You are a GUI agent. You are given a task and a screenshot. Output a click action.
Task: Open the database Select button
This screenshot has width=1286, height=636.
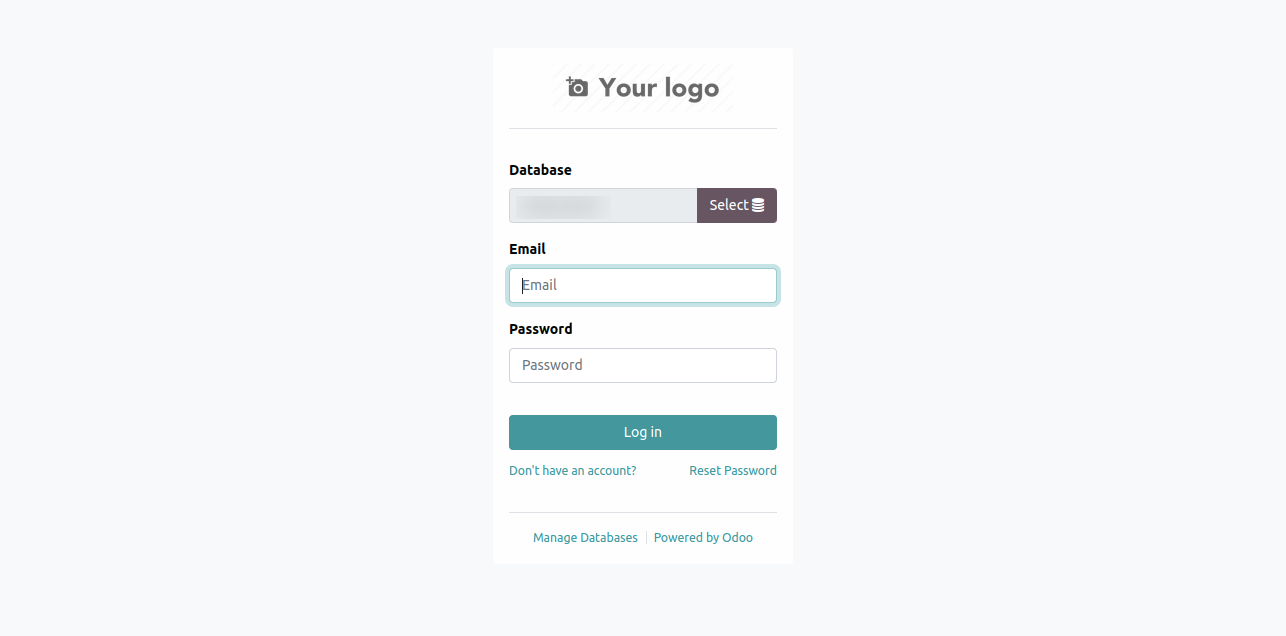[737, 205]
